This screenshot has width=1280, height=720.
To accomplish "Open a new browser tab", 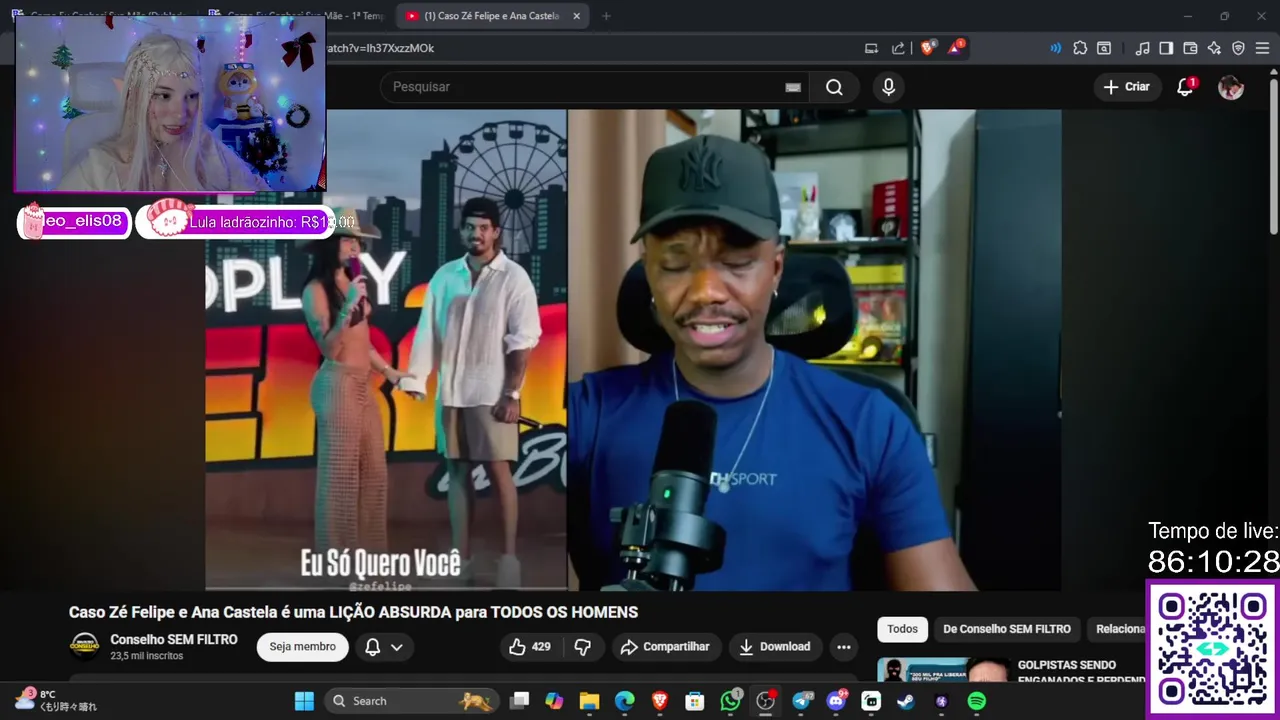I will point(606,16).
